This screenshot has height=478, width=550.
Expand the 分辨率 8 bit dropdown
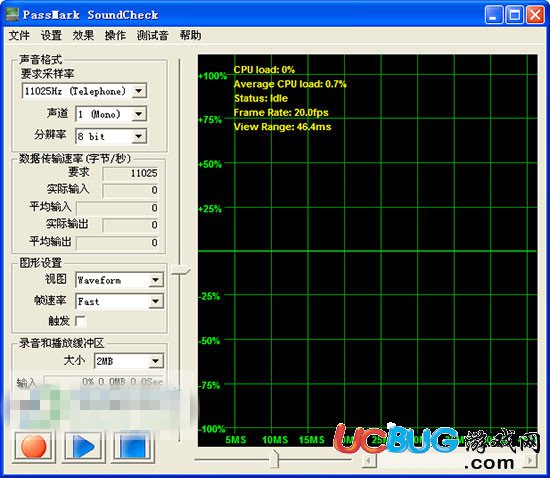pos(139,136)
